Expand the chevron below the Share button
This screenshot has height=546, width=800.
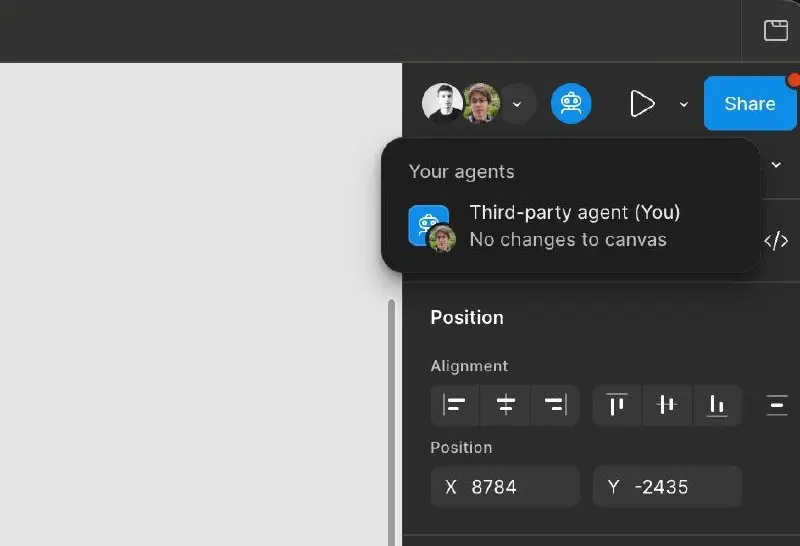tap(776, 165)
